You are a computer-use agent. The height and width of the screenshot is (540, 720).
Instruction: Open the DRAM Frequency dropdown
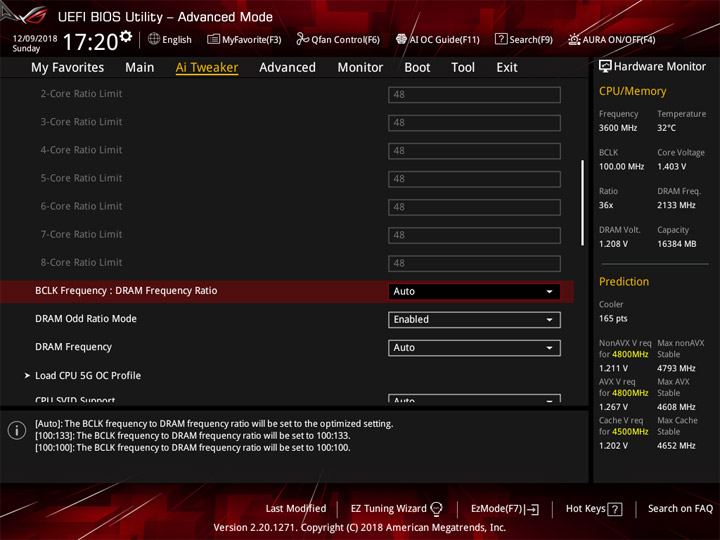pyautogui.click(x=474, y=348)
